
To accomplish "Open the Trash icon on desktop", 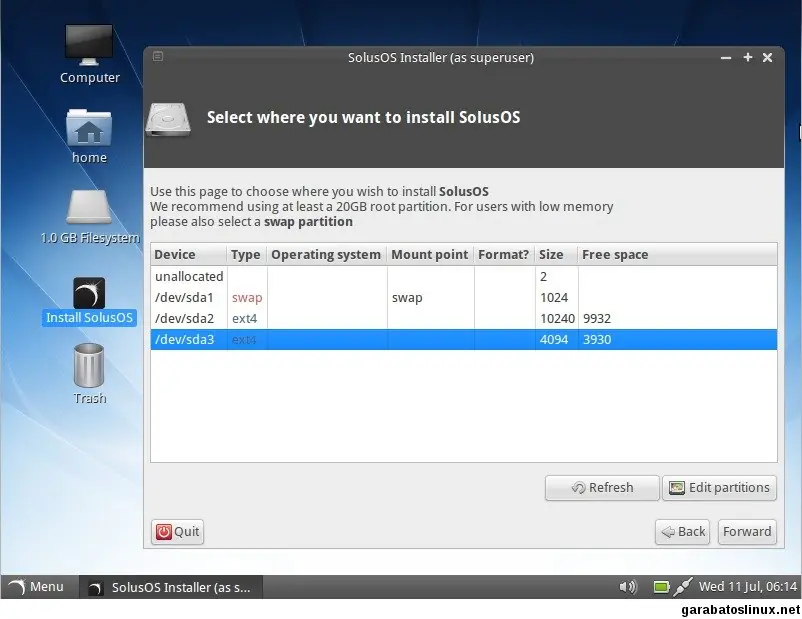I will tap(89, 374).
